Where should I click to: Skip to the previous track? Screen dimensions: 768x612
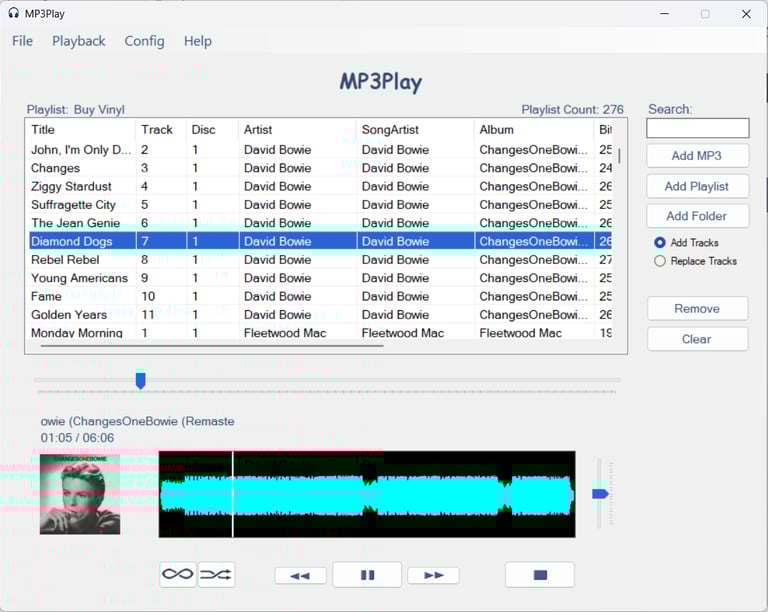[x=300, y=575]
